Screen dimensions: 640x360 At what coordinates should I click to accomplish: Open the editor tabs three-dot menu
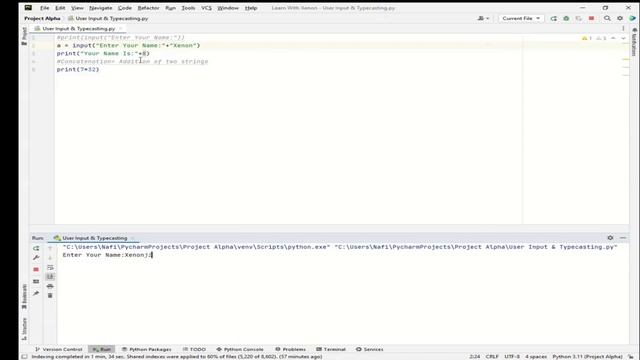pyautogui.click(x=623, y=29)
